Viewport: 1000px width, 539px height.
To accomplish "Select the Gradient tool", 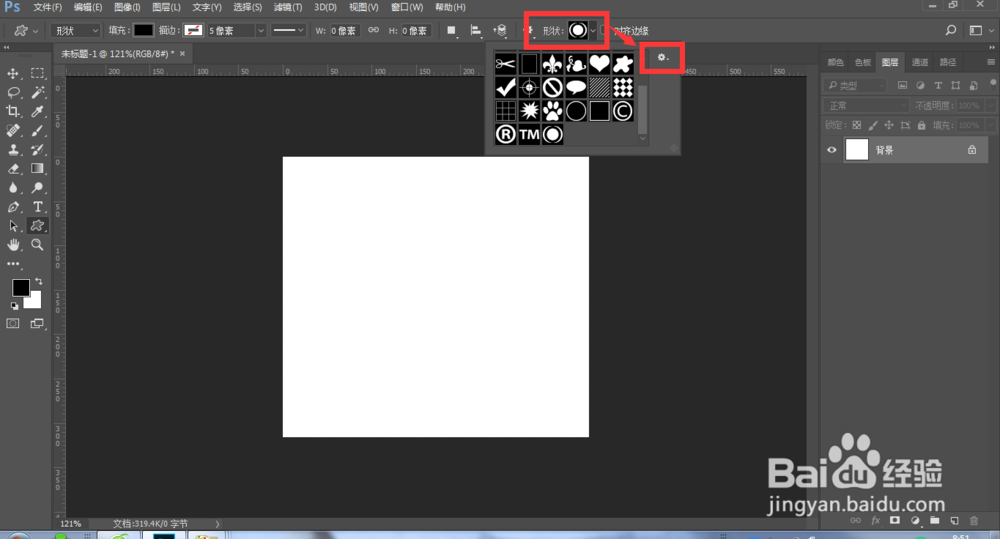I will tap(37, 169).
